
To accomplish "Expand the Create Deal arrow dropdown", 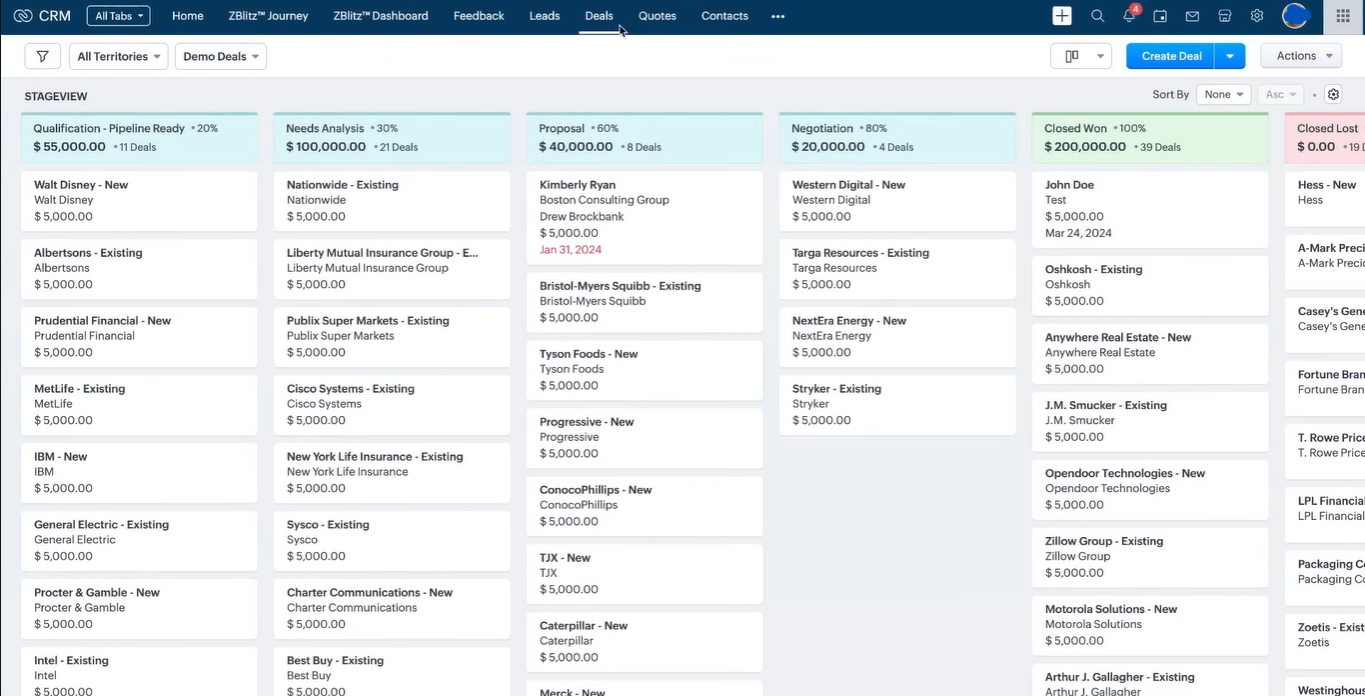I will pyautogui.click(x=1230, y=56).
